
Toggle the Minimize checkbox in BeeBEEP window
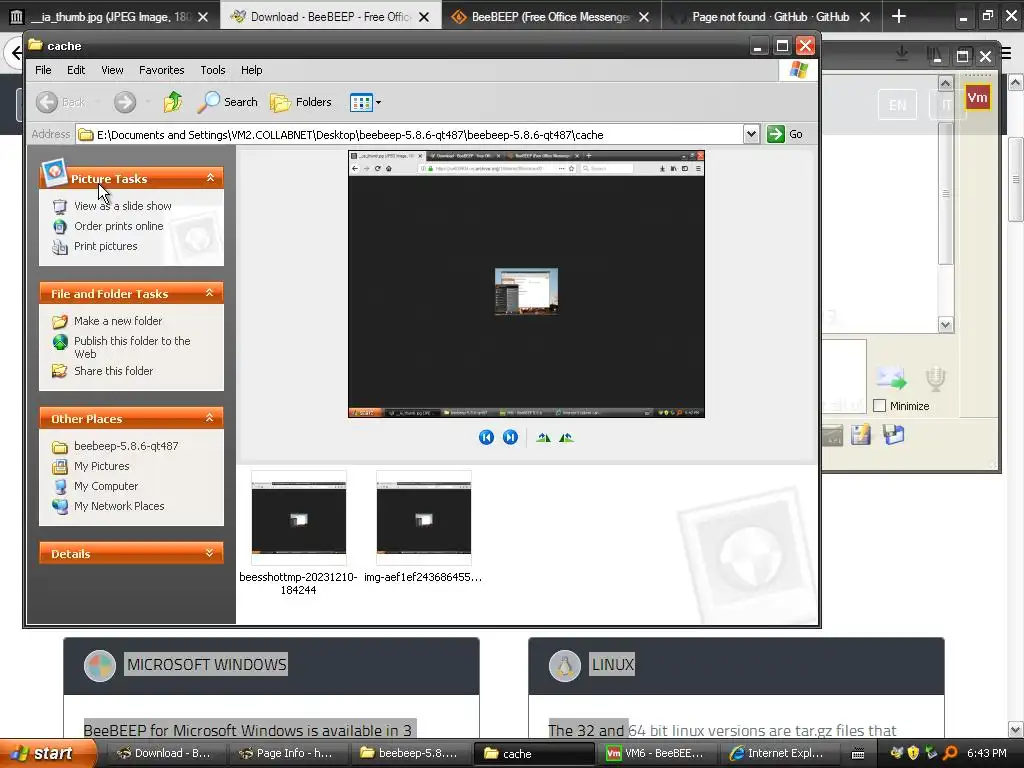(880, 406)
